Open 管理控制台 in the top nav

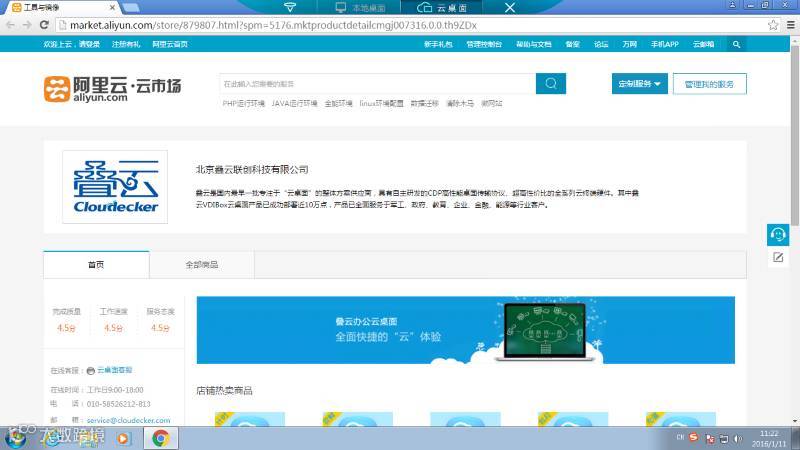[484, 44]
